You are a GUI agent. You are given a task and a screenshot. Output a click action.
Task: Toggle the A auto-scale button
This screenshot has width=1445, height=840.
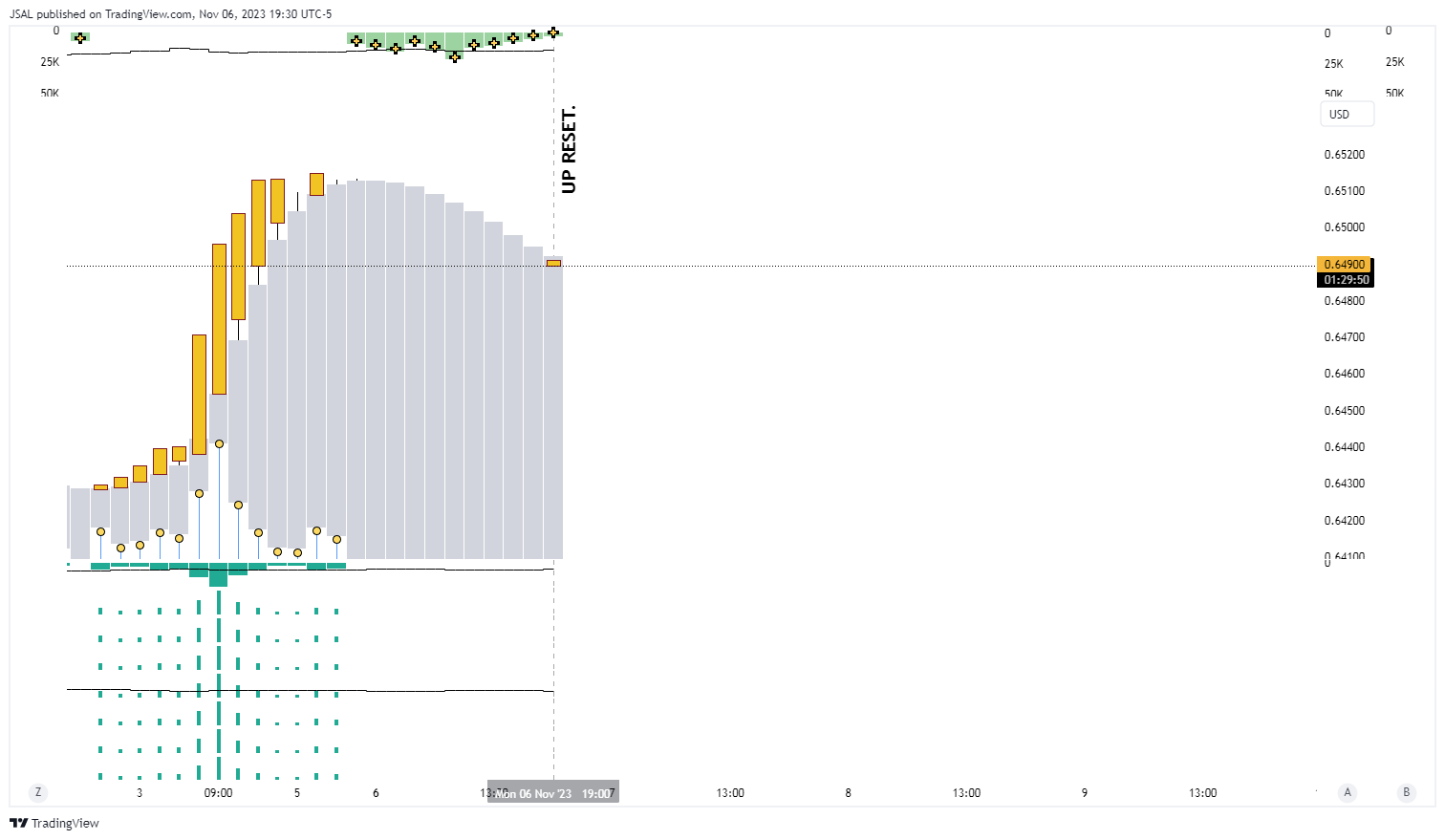[1348, 792]
